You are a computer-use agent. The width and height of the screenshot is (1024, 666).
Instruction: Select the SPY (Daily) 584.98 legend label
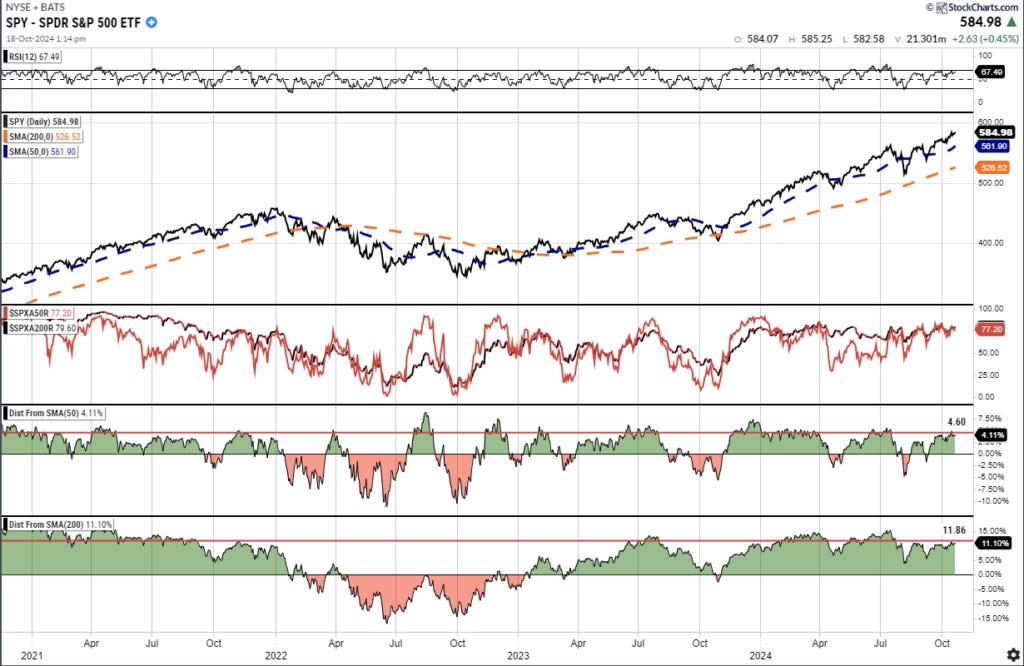(x=44, y=121)
